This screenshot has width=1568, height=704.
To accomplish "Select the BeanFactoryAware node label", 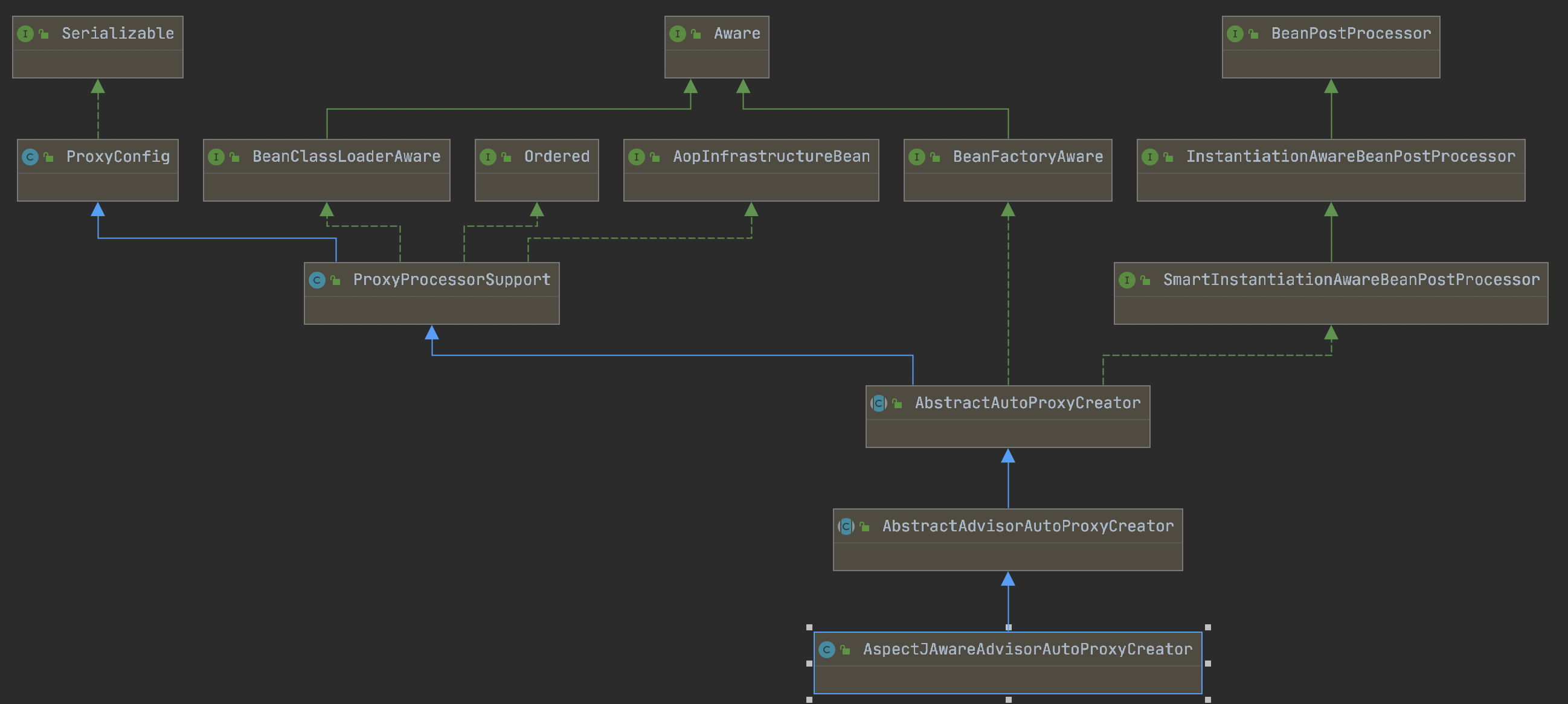I will [x=1028, y=157].
